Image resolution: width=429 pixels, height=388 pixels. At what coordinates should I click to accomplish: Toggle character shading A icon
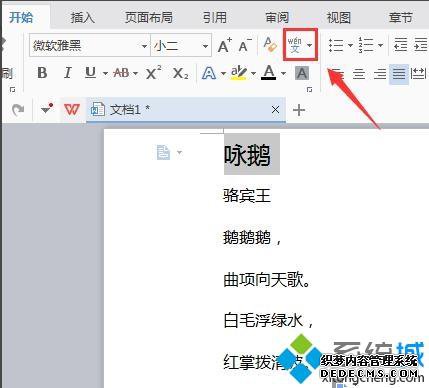tap(302, 73)
